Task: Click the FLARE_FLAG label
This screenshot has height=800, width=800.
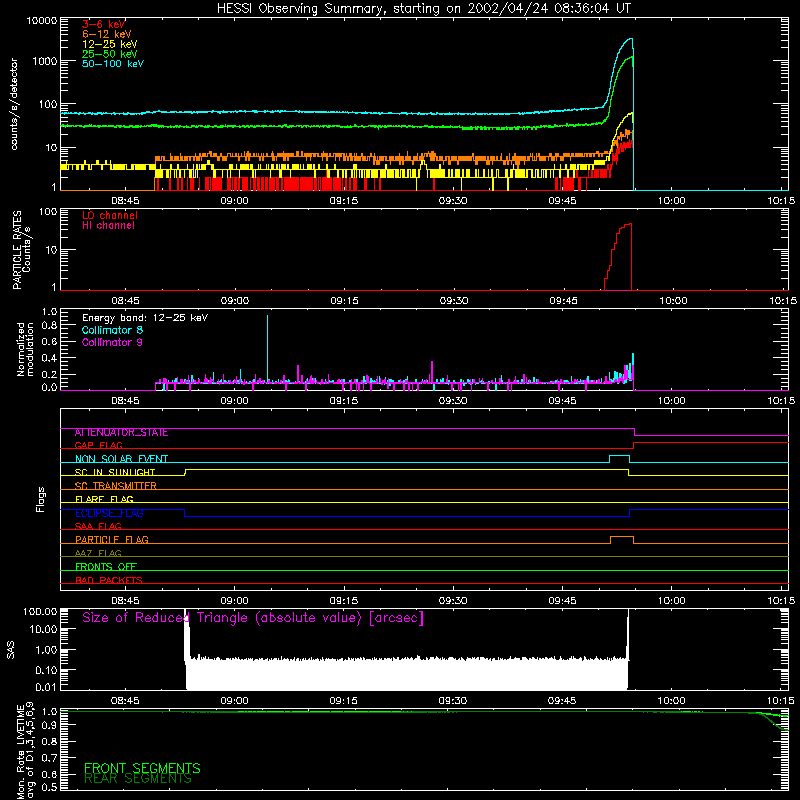Action: pos(104,499)
